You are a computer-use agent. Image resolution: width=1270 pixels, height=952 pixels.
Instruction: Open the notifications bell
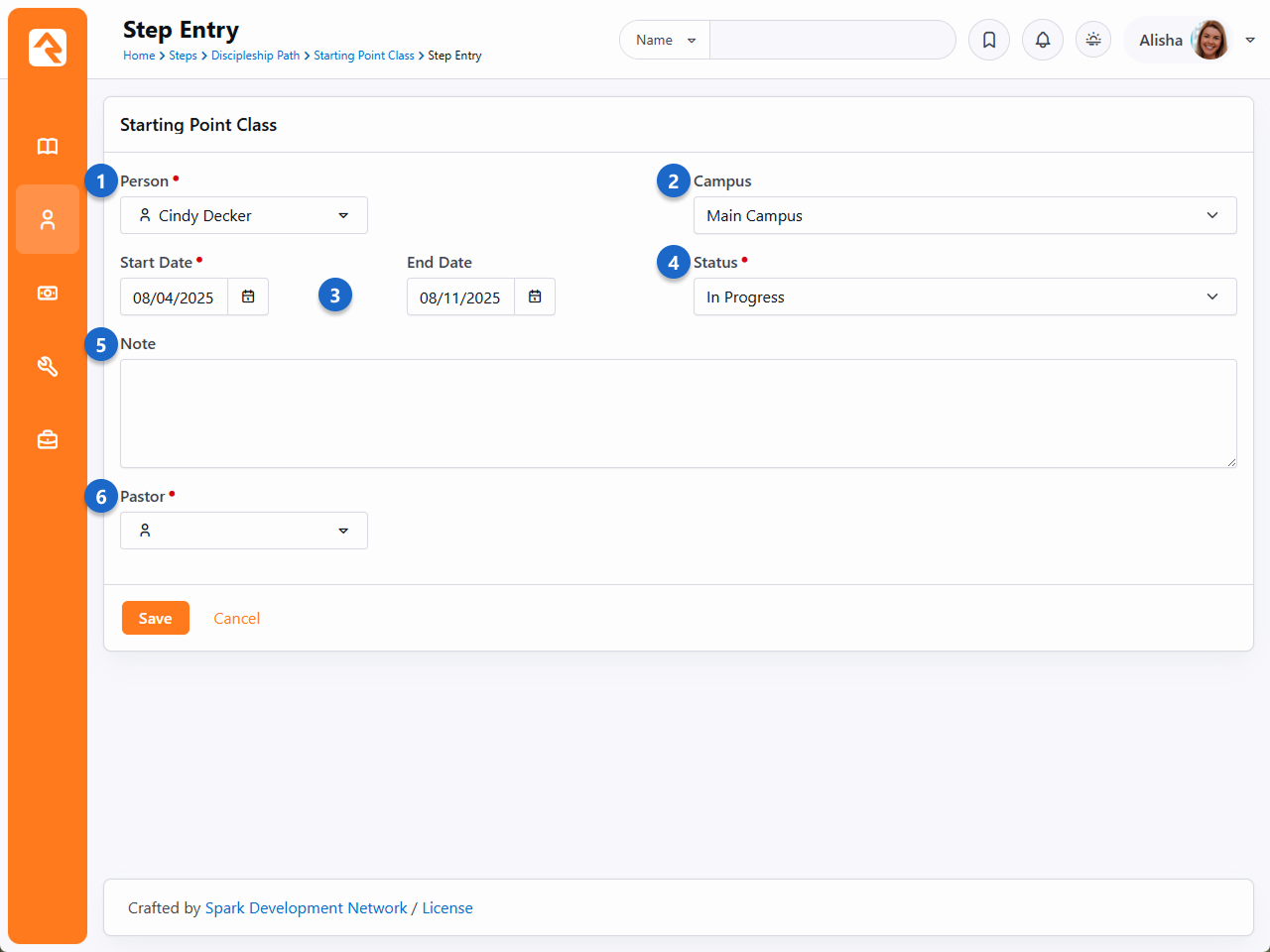1042,40
